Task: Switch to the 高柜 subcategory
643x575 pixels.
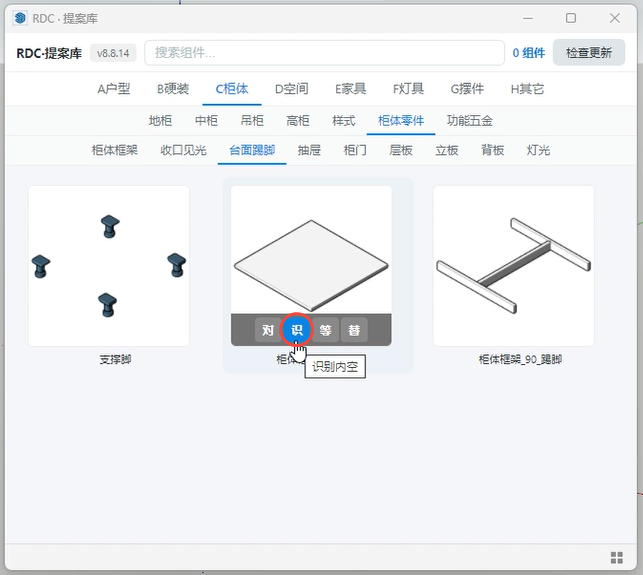Action: point(298,121)
